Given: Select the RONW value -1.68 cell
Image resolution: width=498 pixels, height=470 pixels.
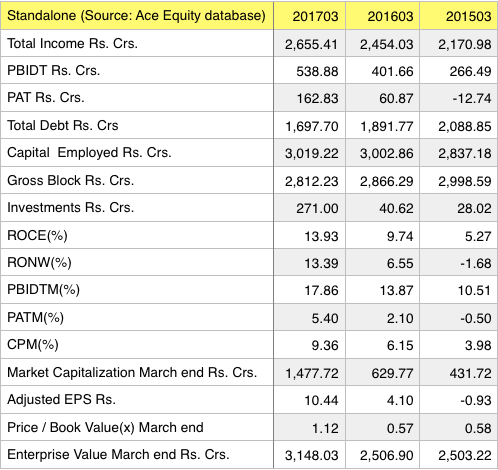Looking at the screenshot, I should (x=459, y=263).
